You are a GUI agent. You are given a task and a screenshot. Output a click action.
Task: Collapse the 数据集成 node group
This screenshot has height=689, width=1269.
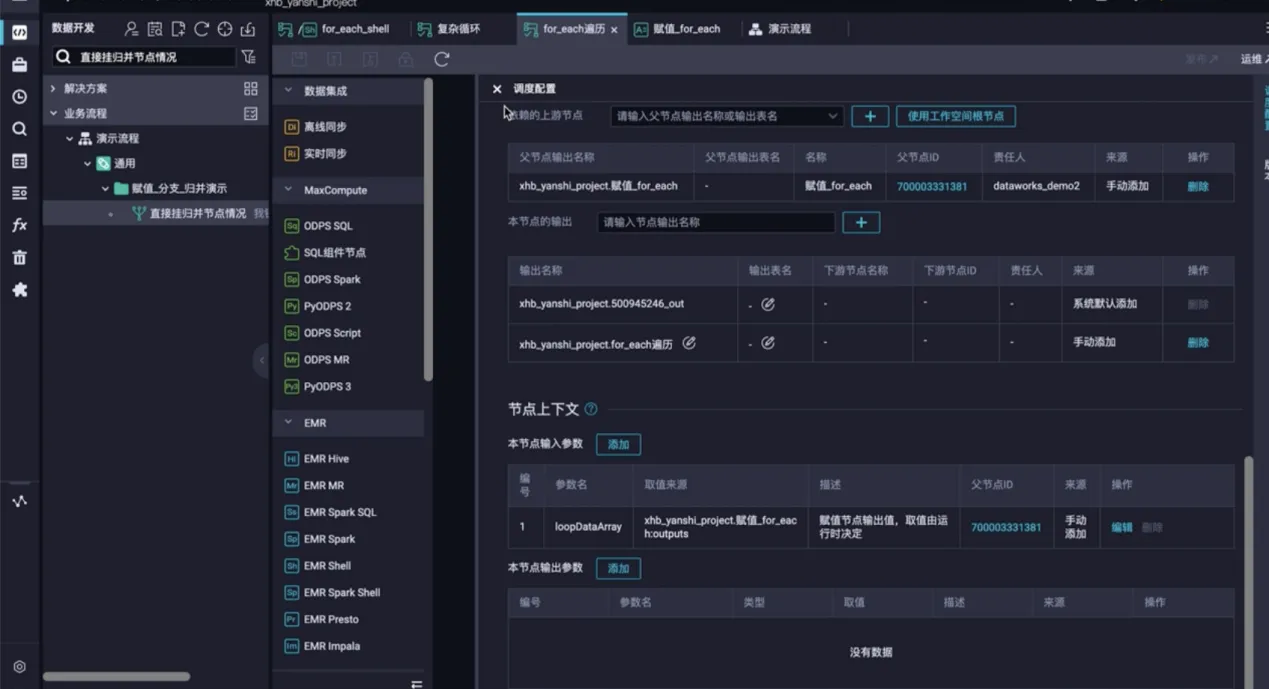288,90
